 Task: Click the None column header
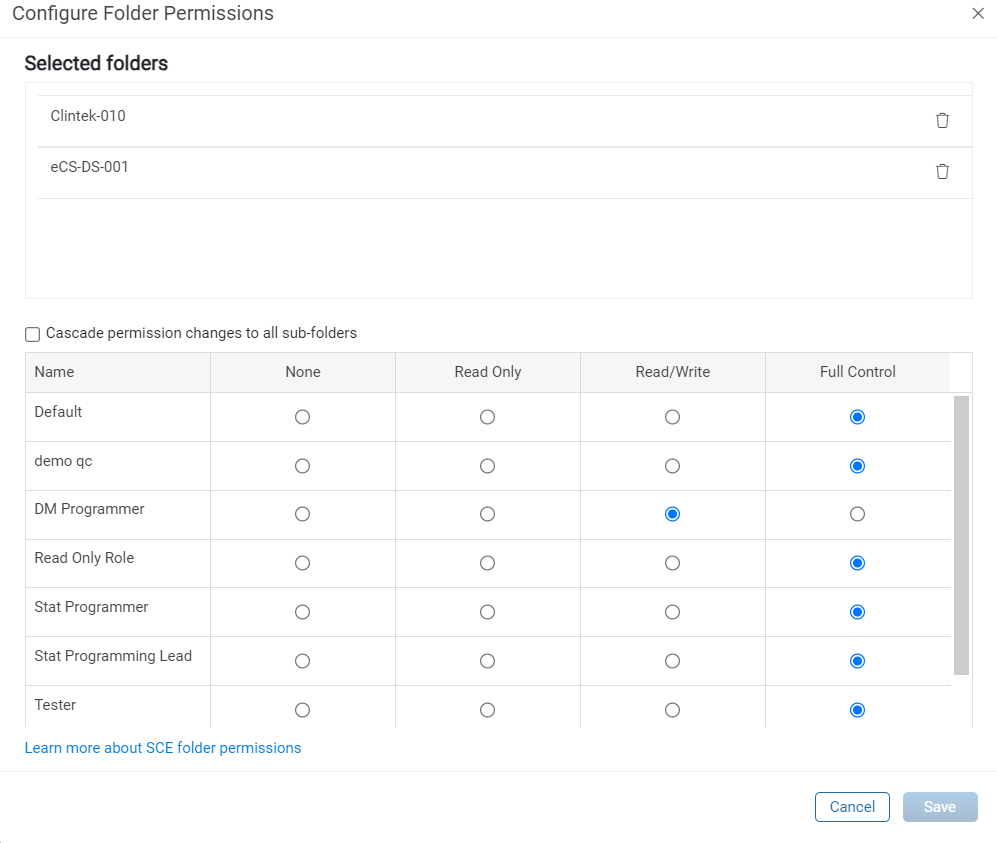303,372
